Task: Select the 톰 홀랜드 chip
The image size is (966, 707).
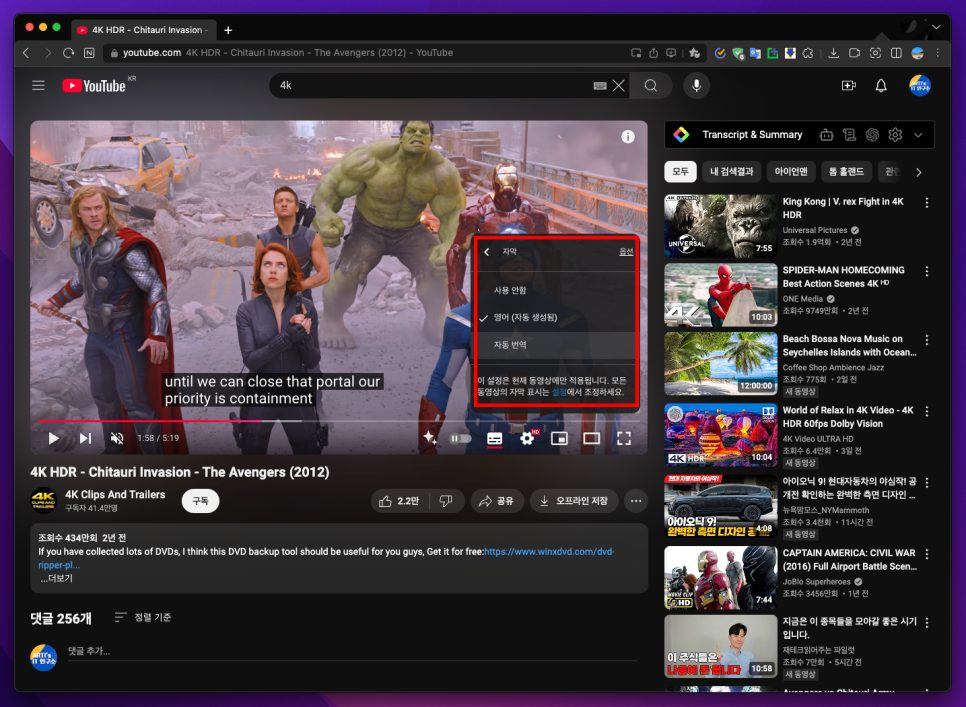Action: (846, 172)
